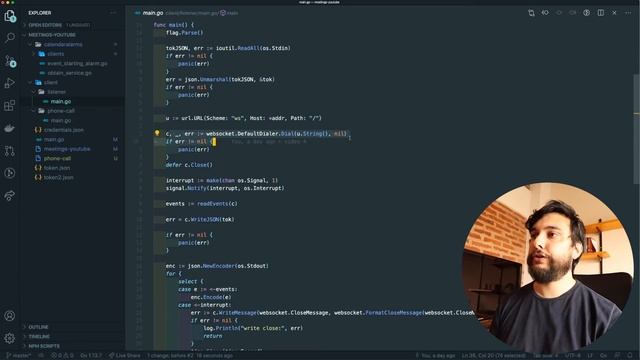Click the notifications bell in status bar
This screenshot has width=640, height=360.
630,356
